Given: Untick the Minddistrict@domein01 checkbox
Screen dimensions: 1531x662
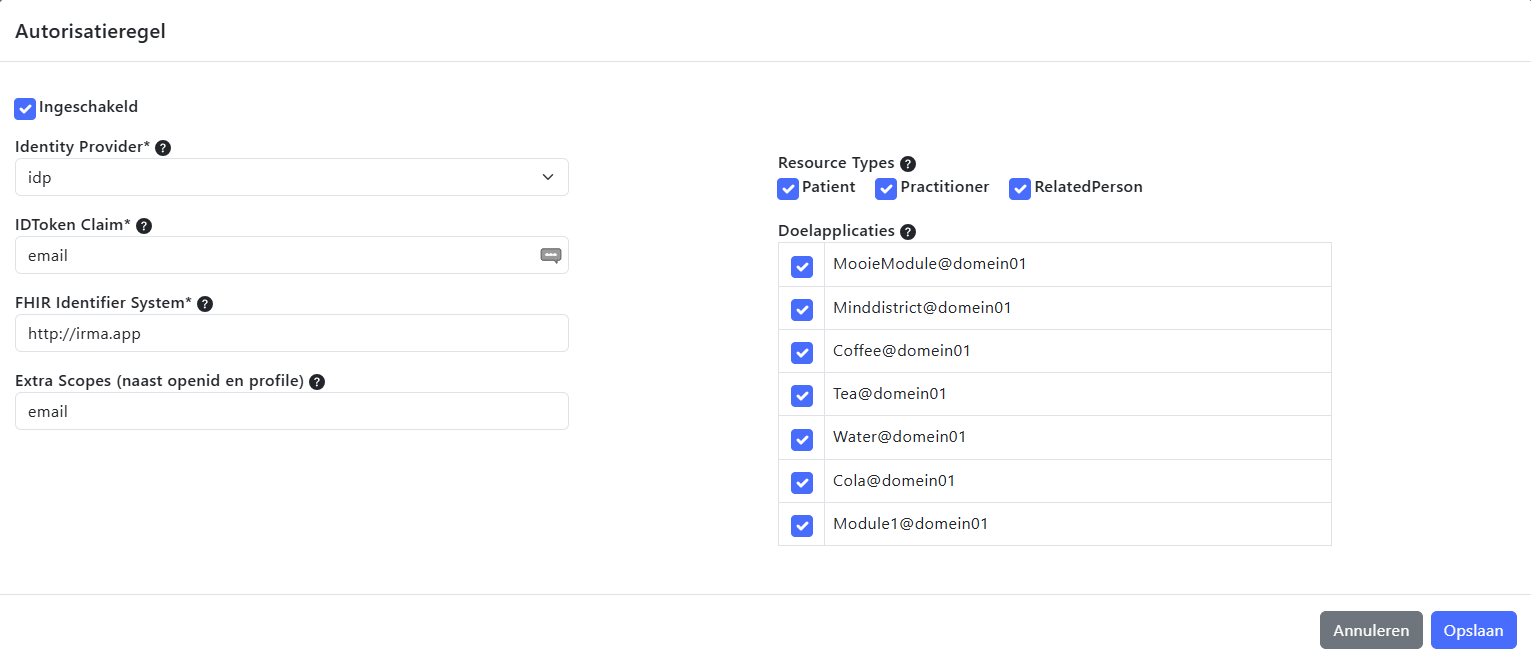Looking at the screenshot, I should point(802,309).
